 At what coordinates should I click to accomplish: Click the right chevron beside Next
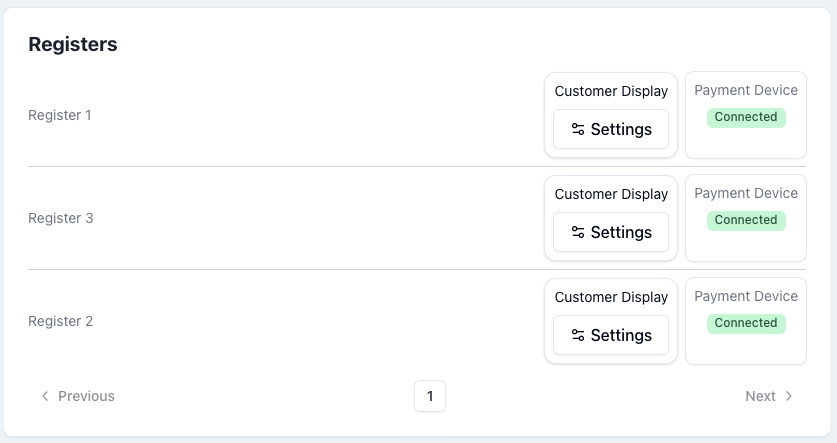[789, 396]
